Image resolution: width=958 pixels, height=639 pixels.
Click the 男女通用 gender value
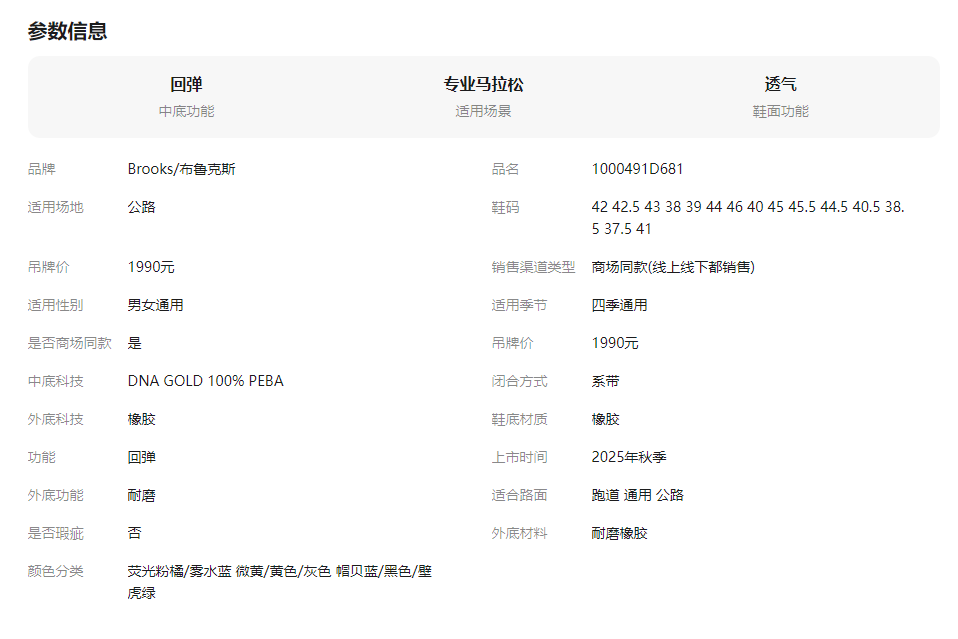(155, 305)
